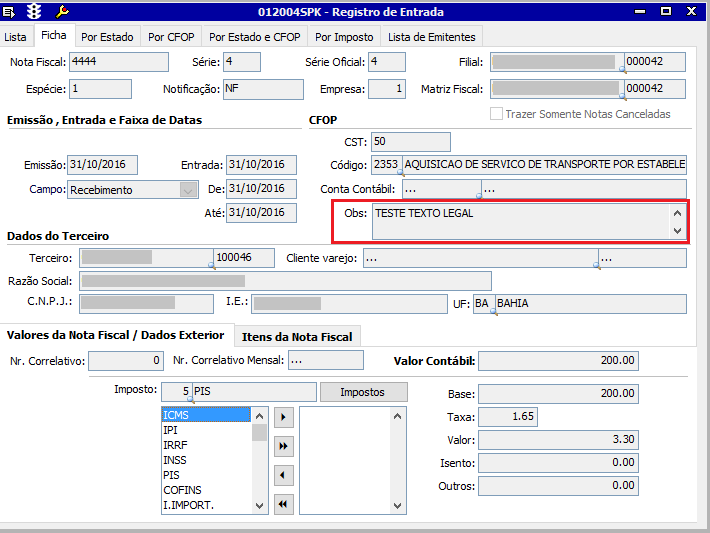The width and height of the screenshot is (710, 533).
Task: Open the Lista de Emitentes tab
Action: coord(432,37)
